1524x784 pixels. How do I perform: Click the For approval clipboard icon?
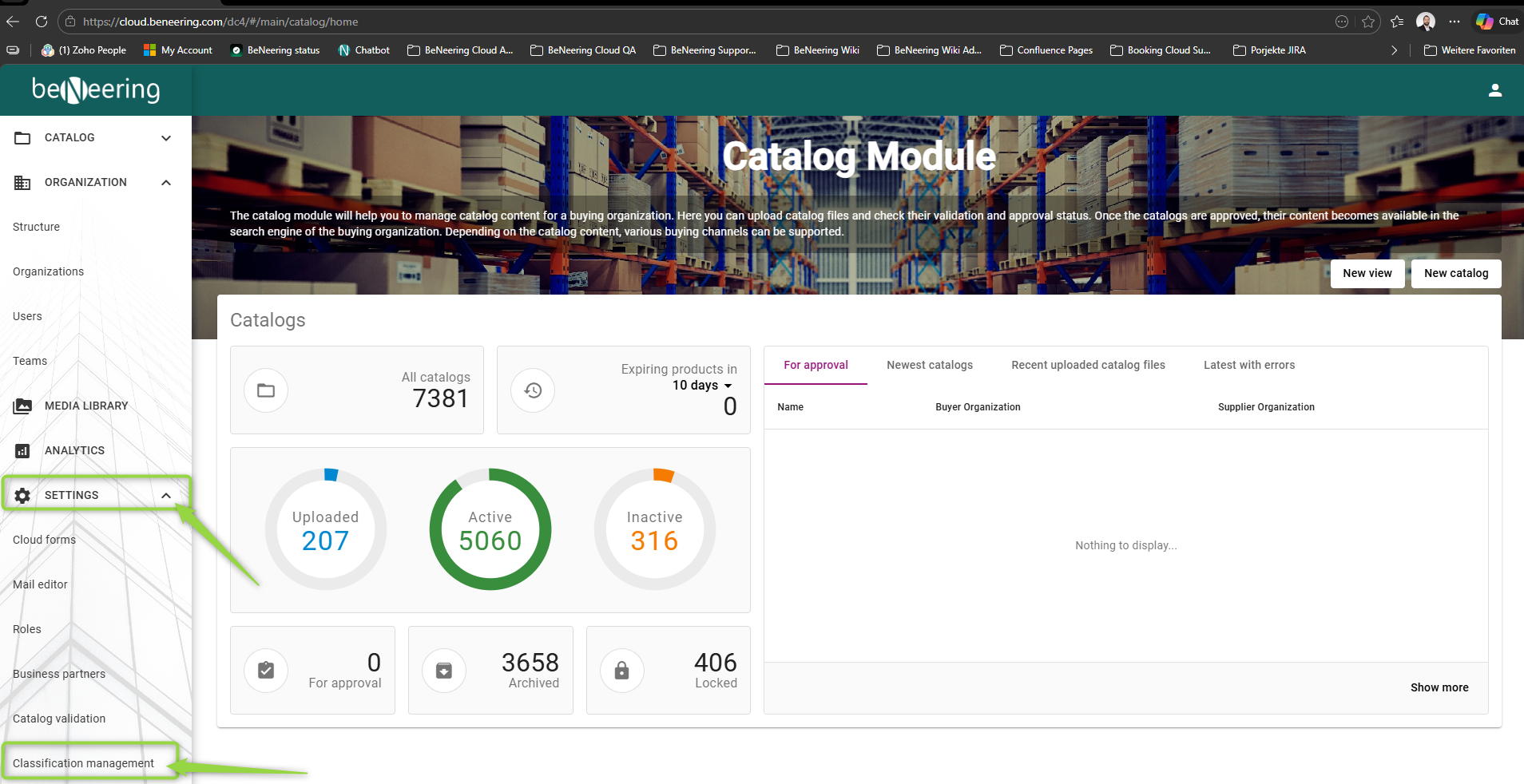tap(266, 671)
